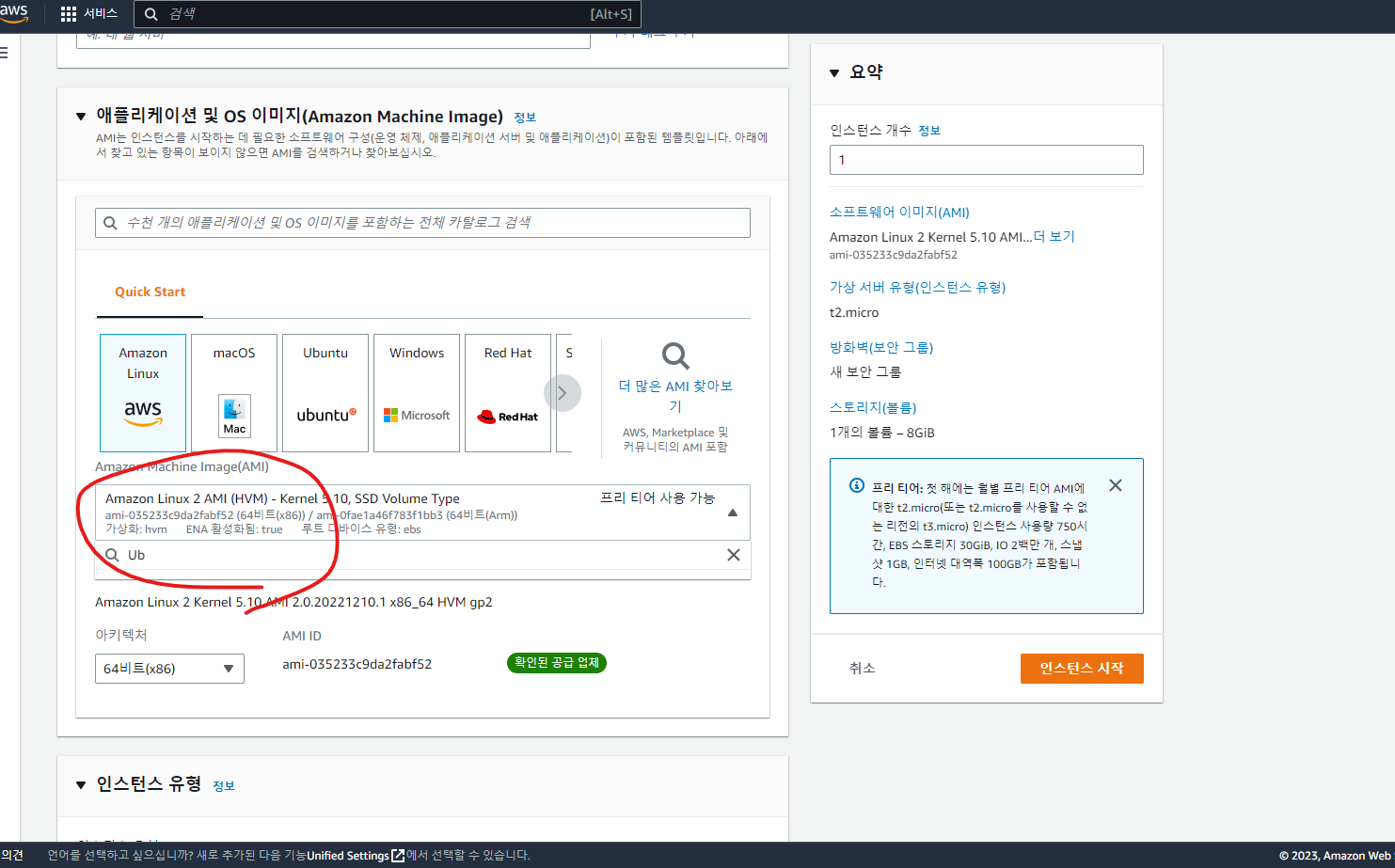Collapse the Application and OS Images section

pyautogui.click(x=81, y=117)
